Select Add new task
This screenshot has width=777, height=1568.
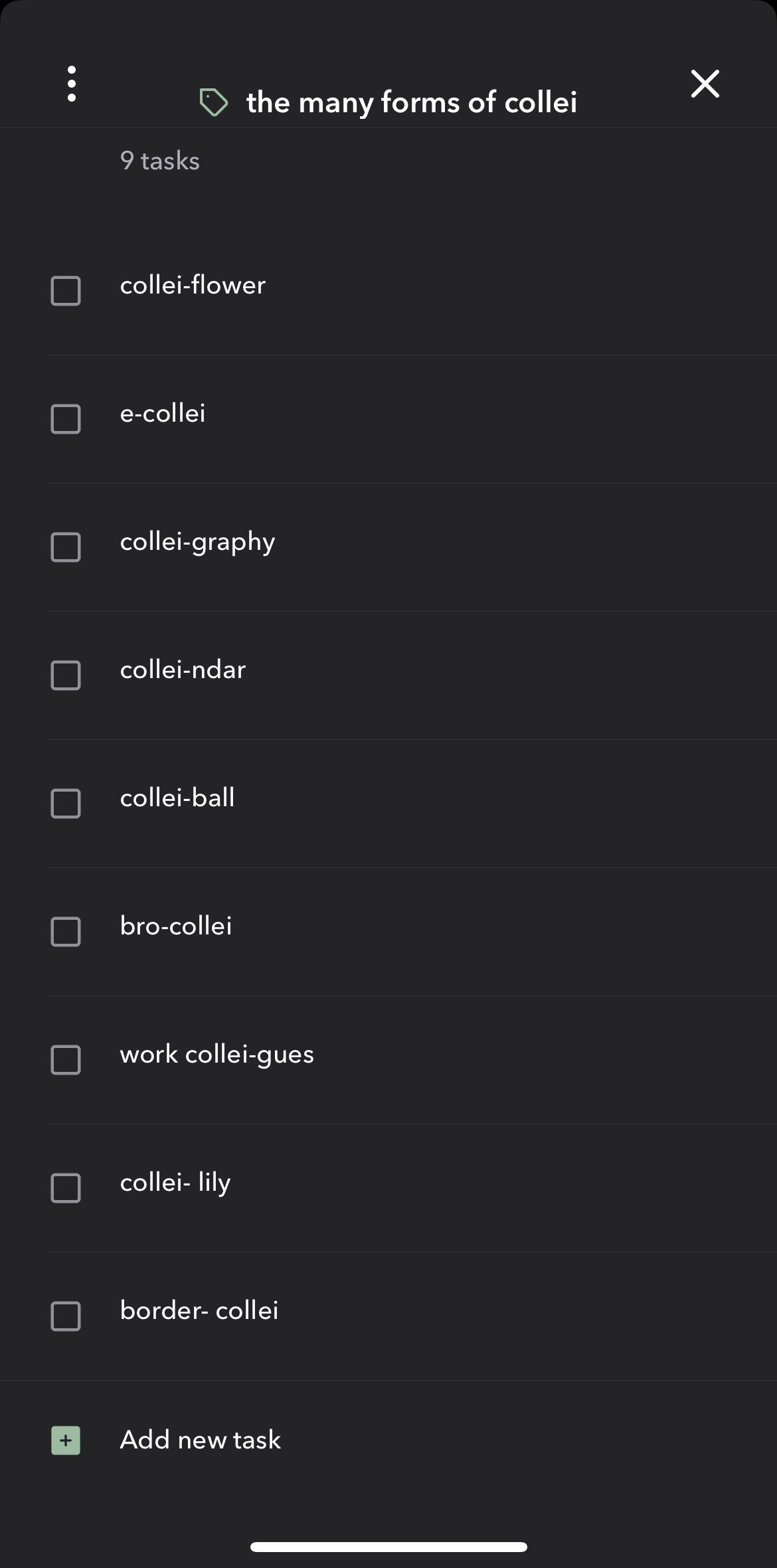click(x=200, y=1440)
